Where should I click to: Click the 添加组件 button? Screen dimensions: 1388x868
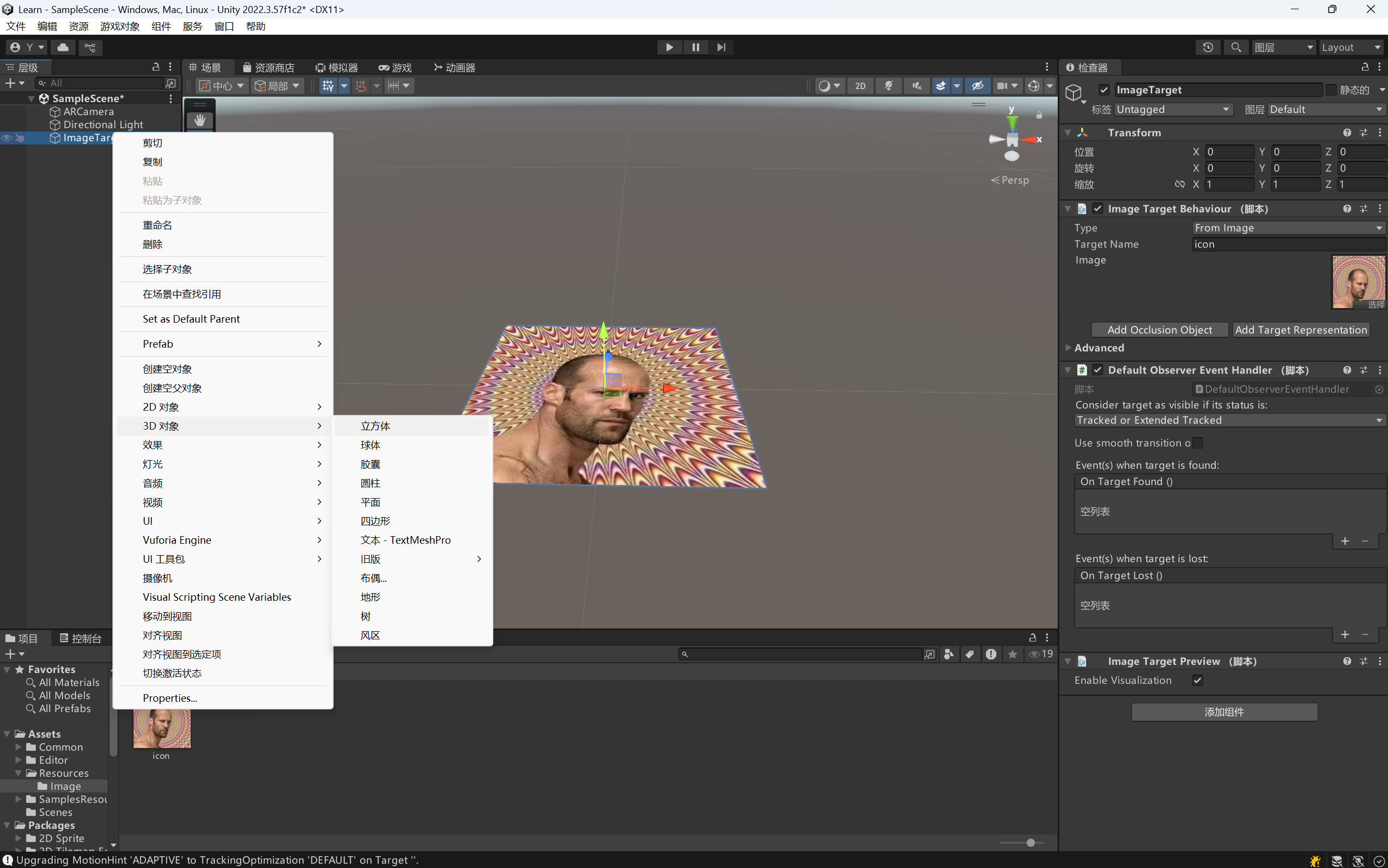[x=1224, y=712]
